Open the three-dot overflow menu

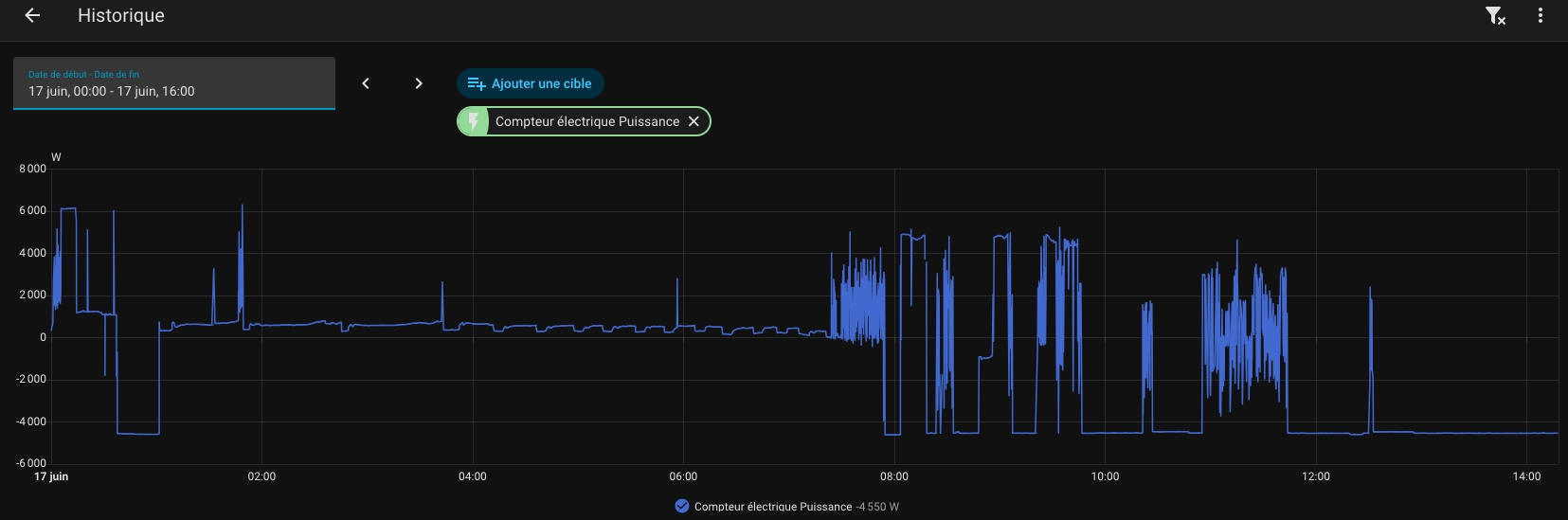coord(1541,15)
